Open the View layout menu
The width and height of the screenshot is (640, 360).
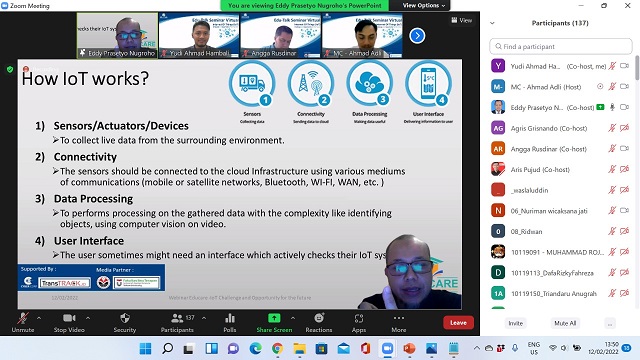pos(462,20)
